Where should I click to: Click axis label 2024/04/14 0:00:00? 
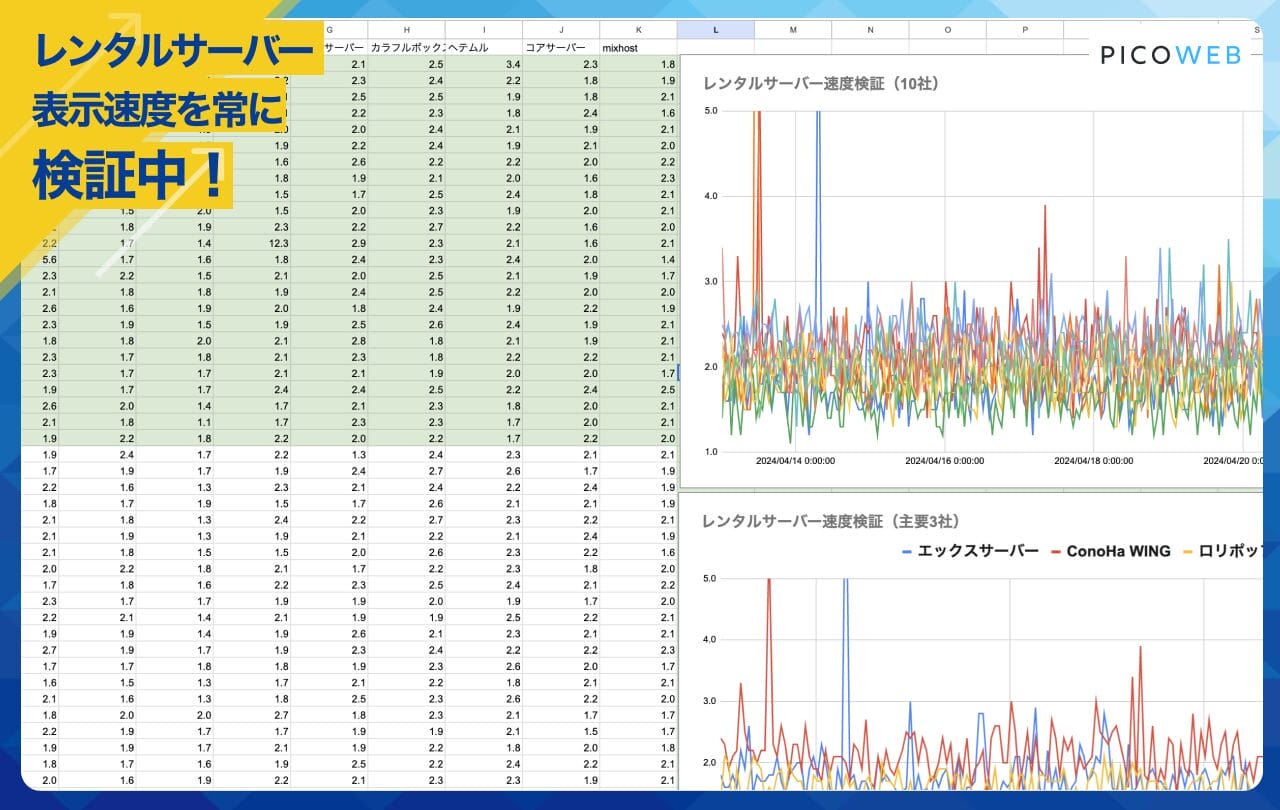[796, 461]
